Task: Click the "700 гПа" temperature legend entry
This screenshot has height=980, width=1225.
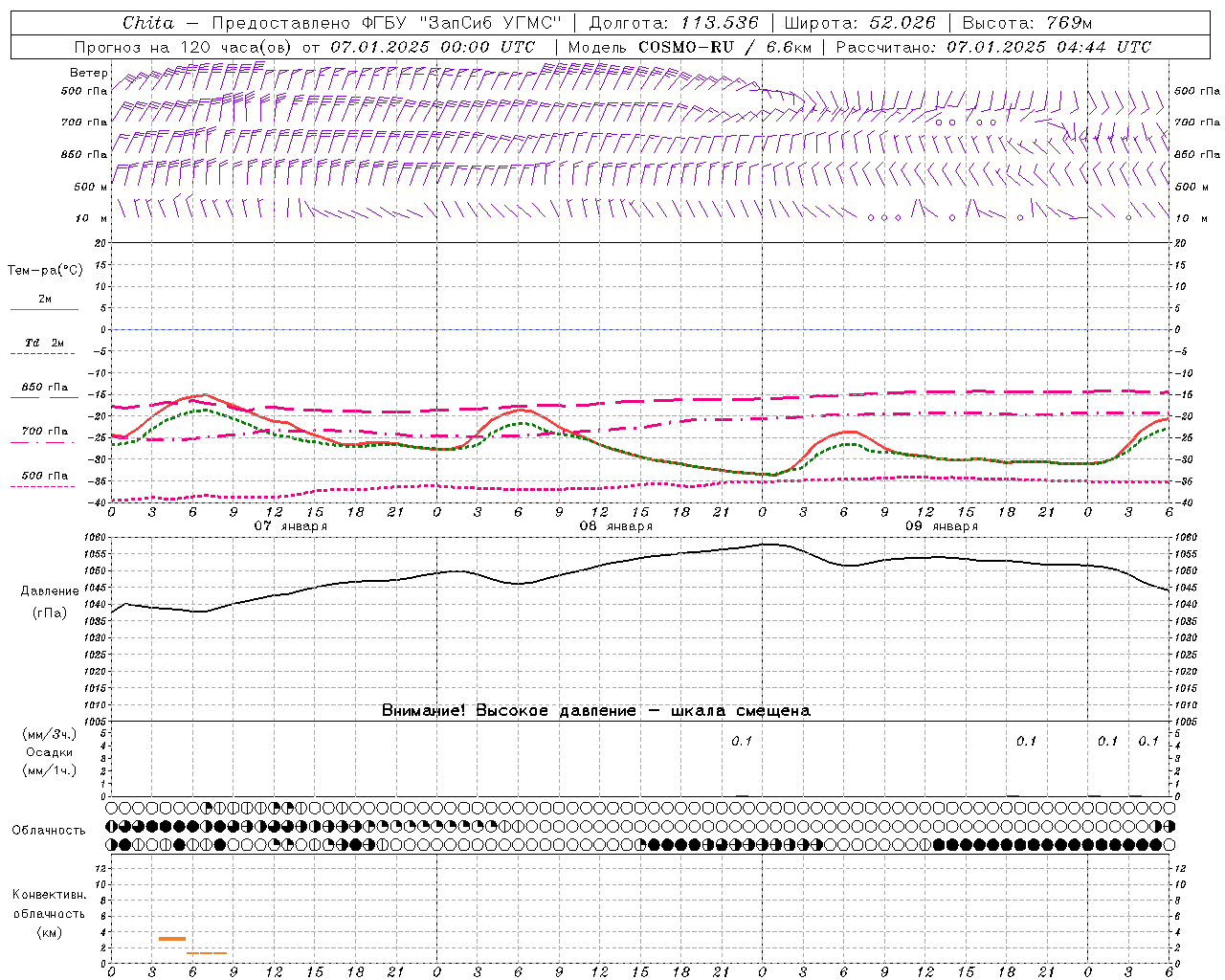Action: (45, 432)
